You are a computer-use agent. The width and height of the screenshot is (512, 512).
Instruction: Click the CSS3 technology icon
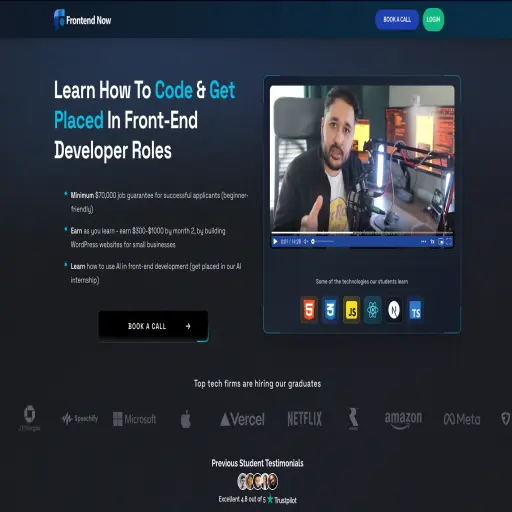click(x=330, y=310)
